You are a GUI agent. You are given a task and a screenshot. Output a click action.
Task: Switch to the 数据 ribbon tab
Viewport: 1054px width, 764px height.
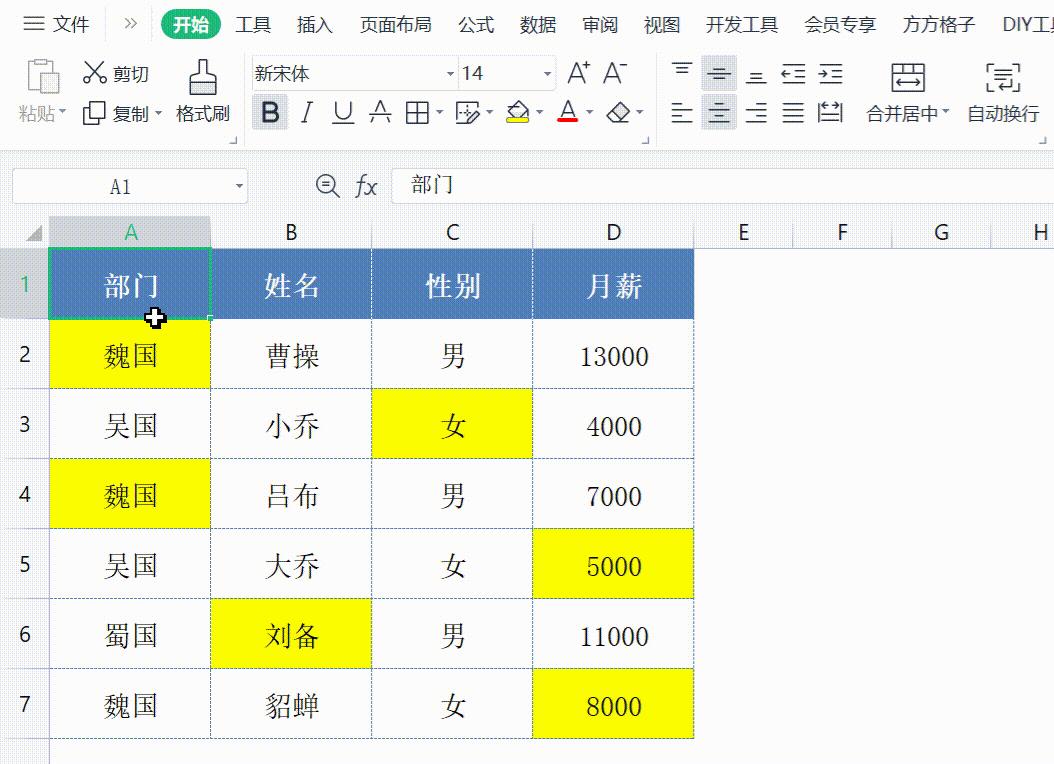[x=538, y=24]
